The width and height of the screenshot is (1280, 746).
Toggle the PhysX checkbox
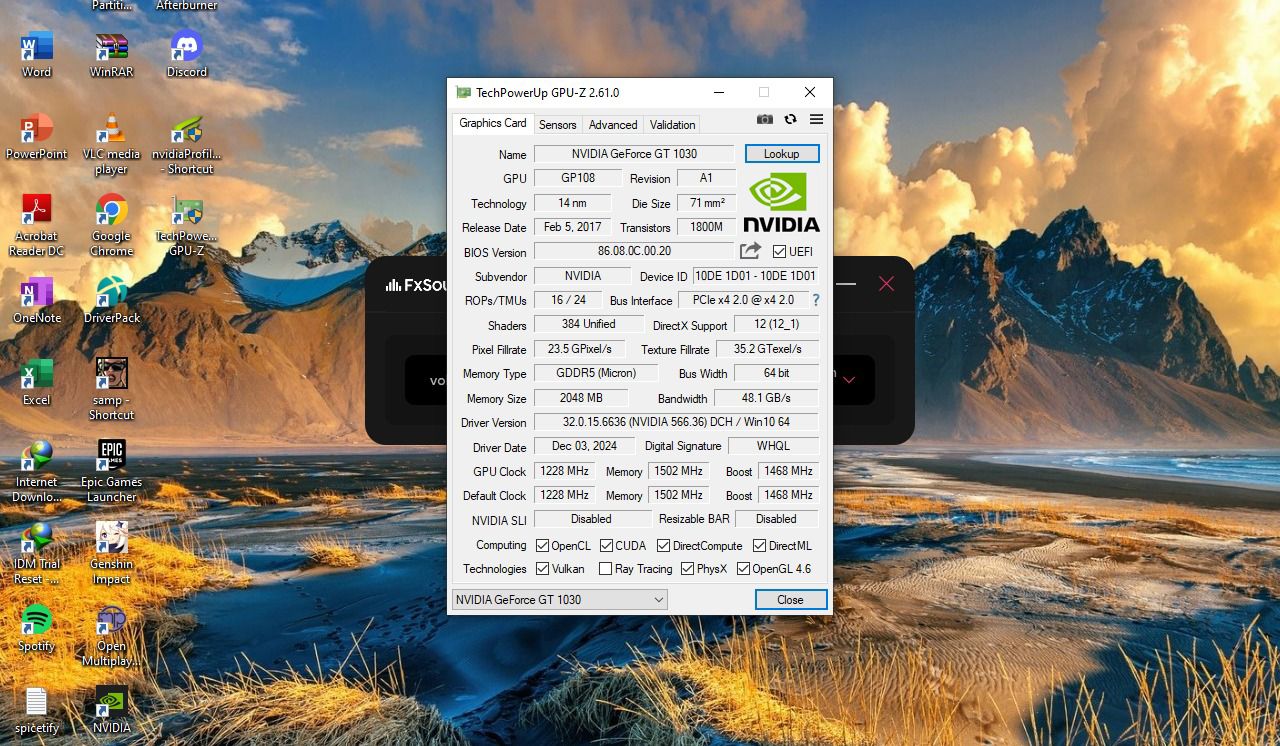click(x=687, y=568)
